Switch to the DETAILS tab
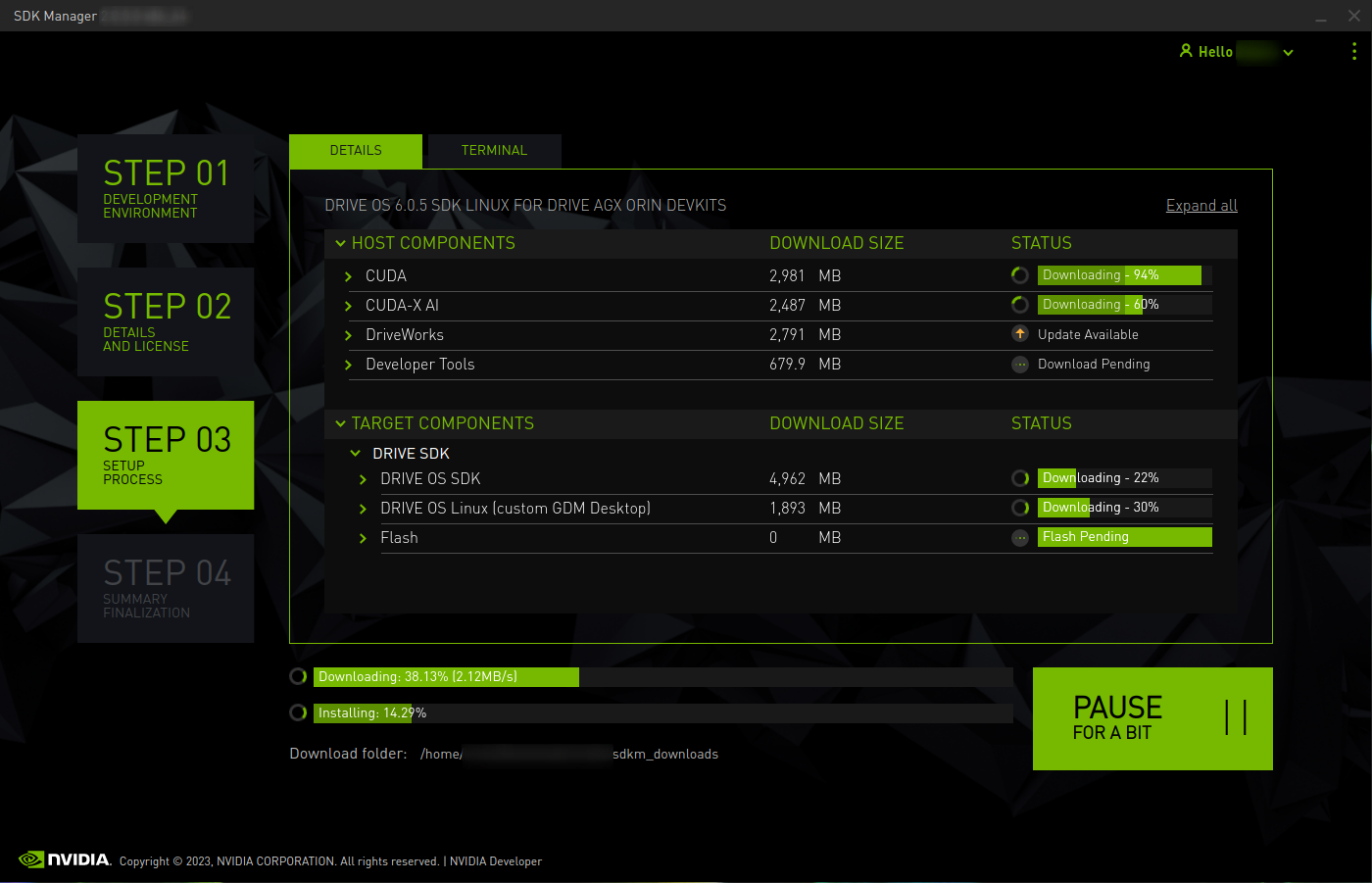The image size is (1372, 883). (x=356, y=151)
